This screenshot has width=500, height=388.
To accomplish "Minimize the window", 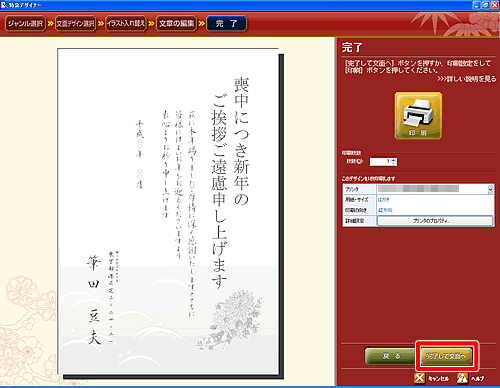I will [476, 5].
